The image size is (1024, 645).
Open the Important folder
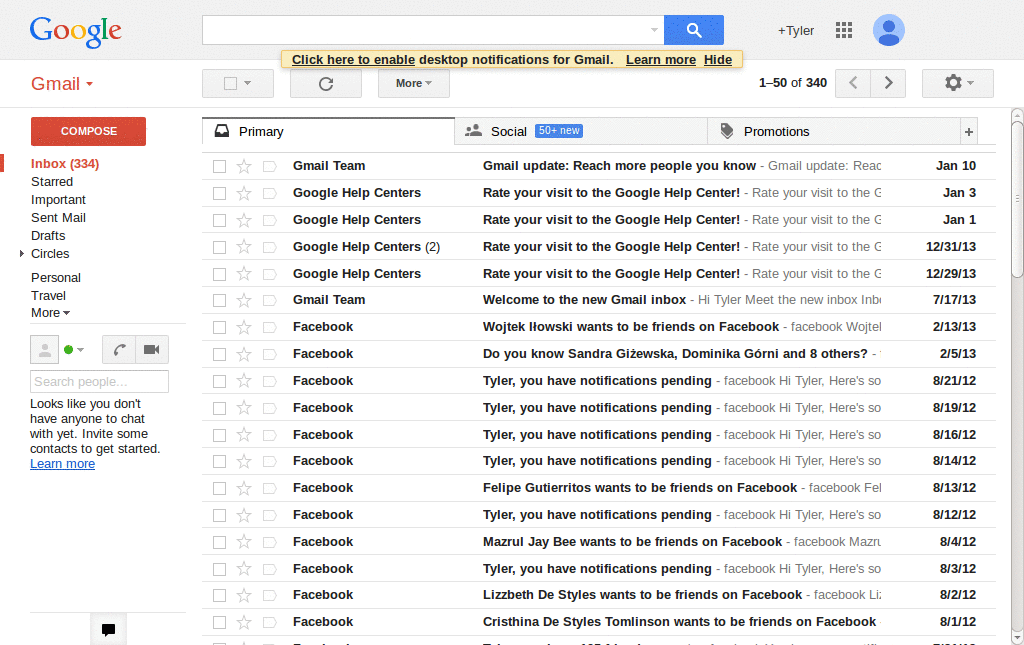click(58, 200)
